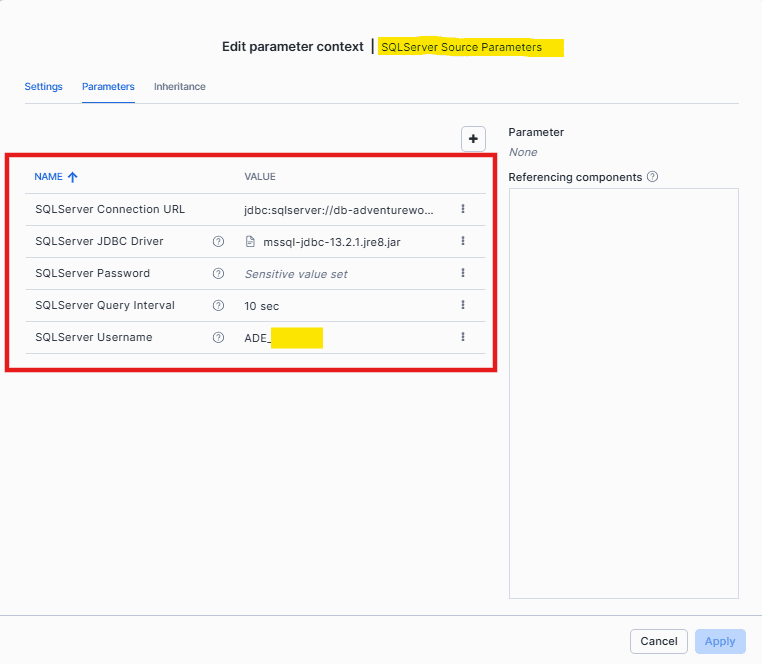Click the Parameter None label
The height and width of the screenshot is (664, 762).
523,152
